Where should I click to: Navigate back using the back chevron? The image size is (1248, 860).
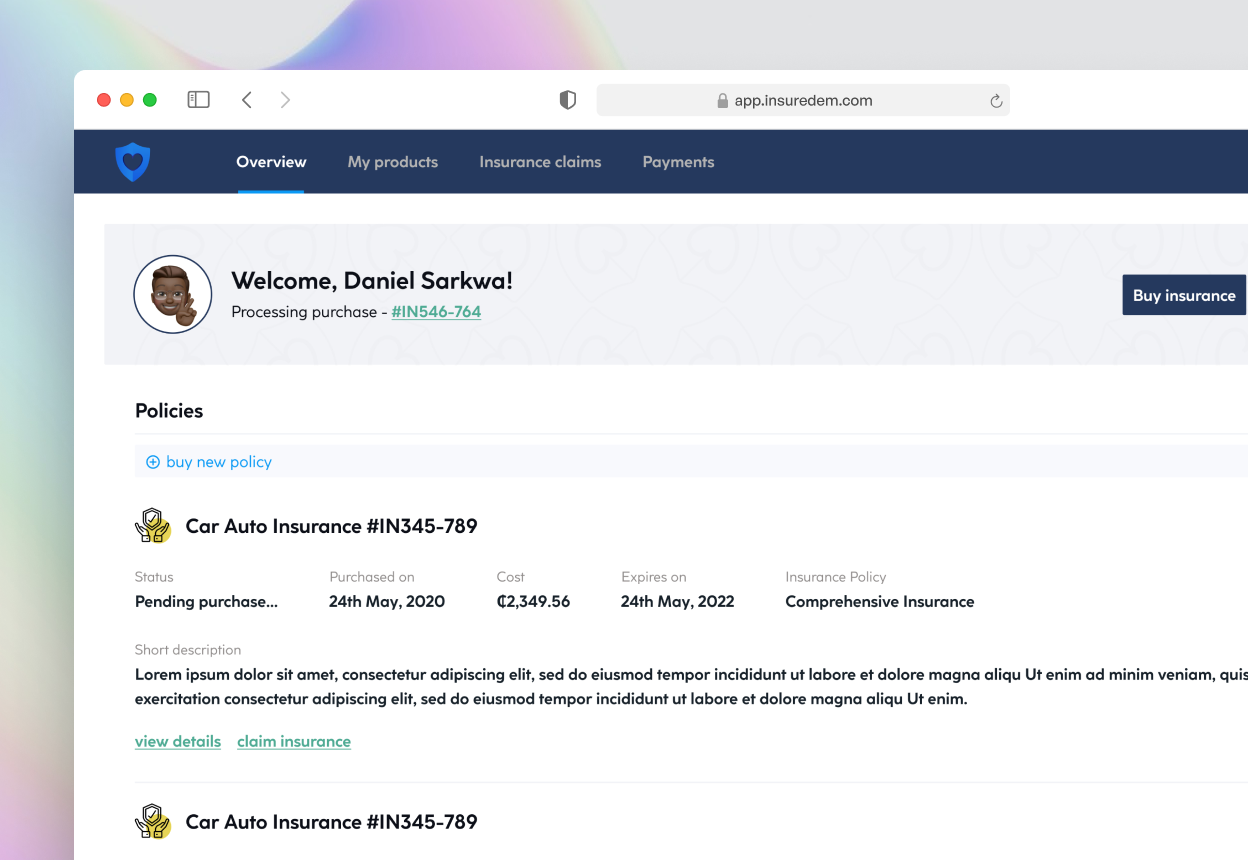[x=247, y=99]
